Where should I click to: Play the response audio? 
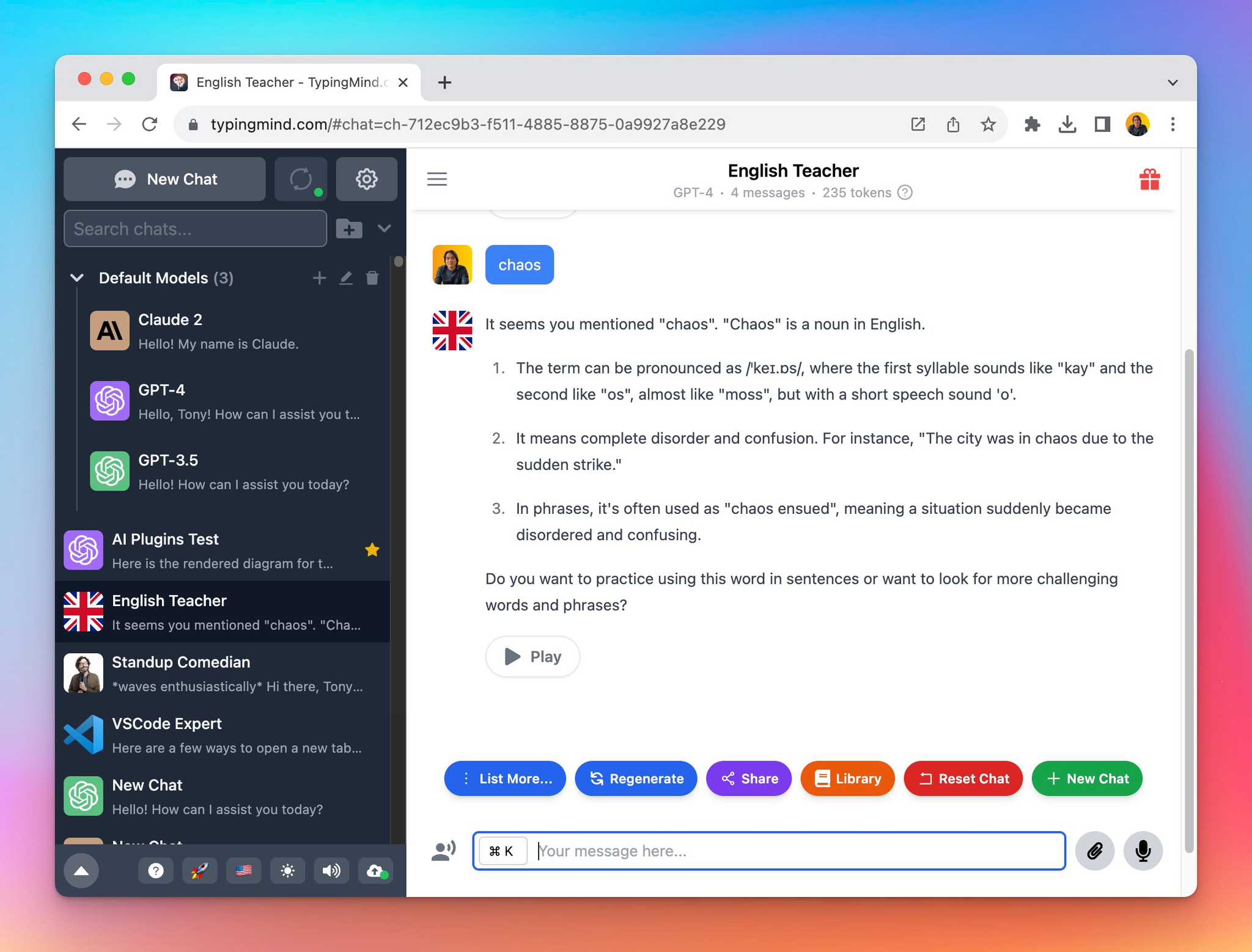pos(532,656)
